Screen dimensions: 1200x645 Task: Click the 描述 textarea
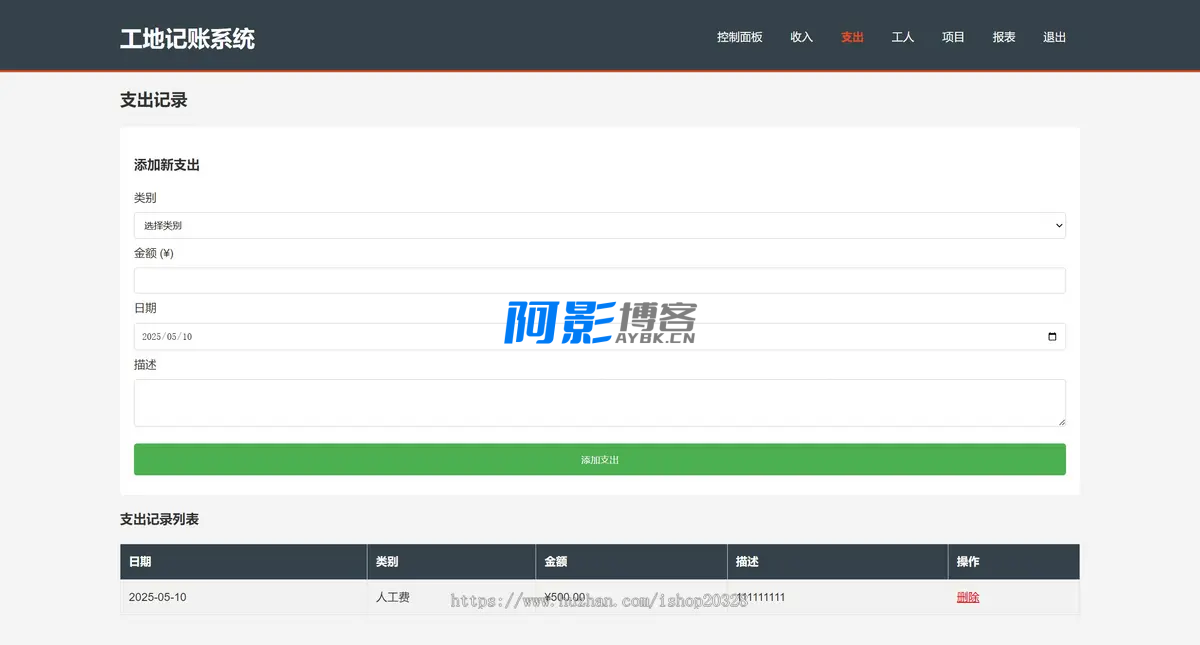point(600,403)
